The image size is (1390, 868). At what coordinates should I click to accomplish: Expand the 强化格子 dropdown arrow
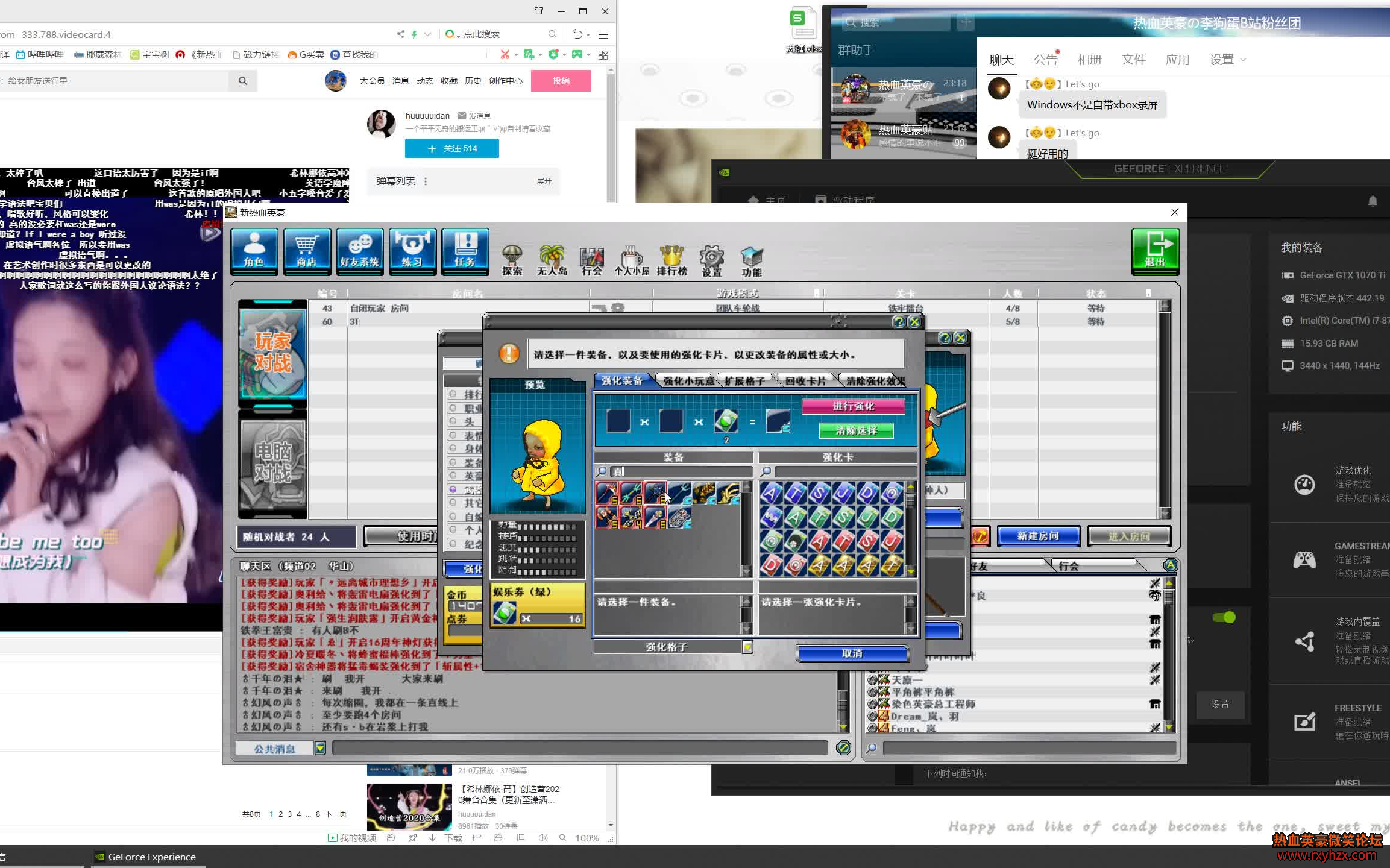[747, 647]
